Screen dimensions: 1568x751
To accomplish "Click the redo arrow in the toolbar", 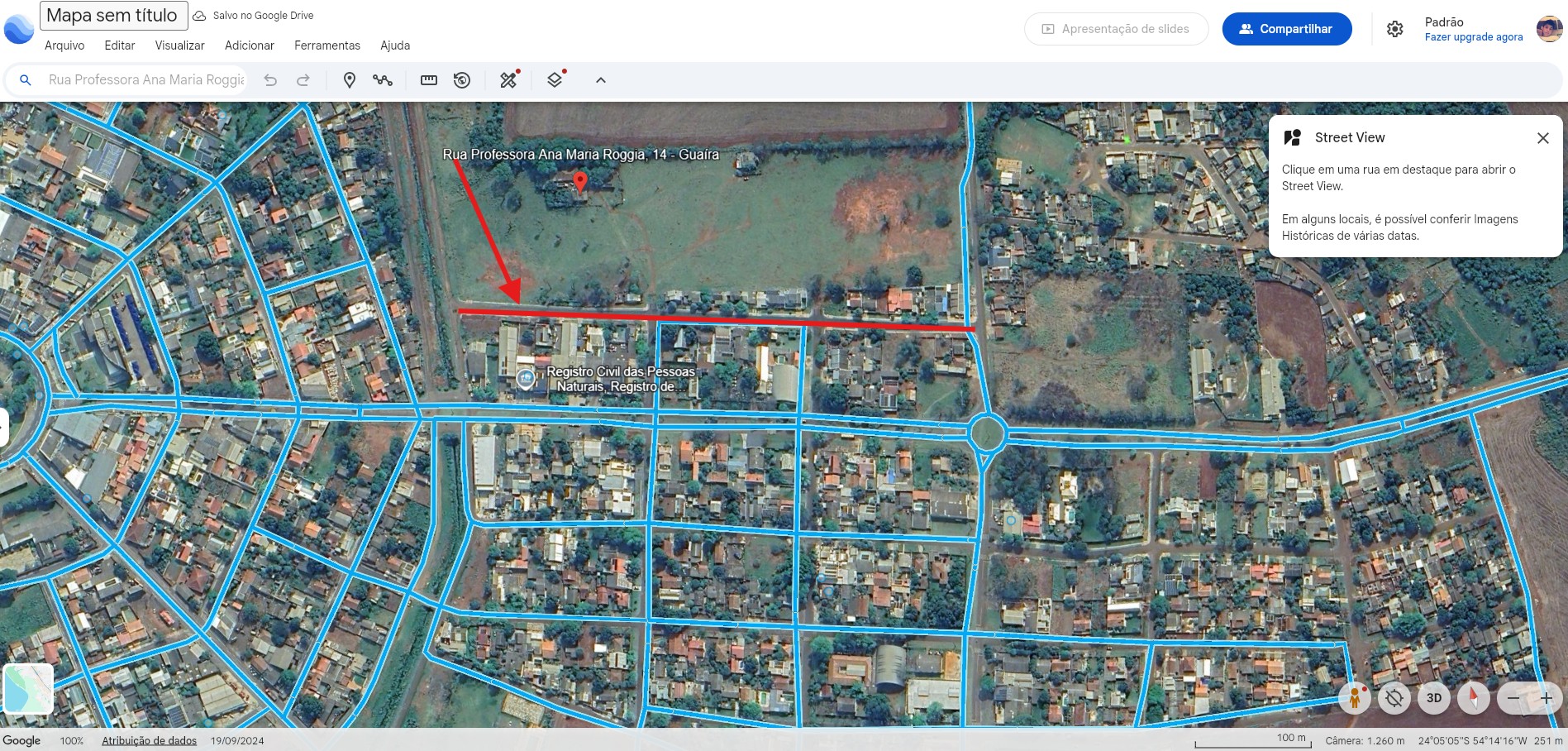I will click(303, 80).
